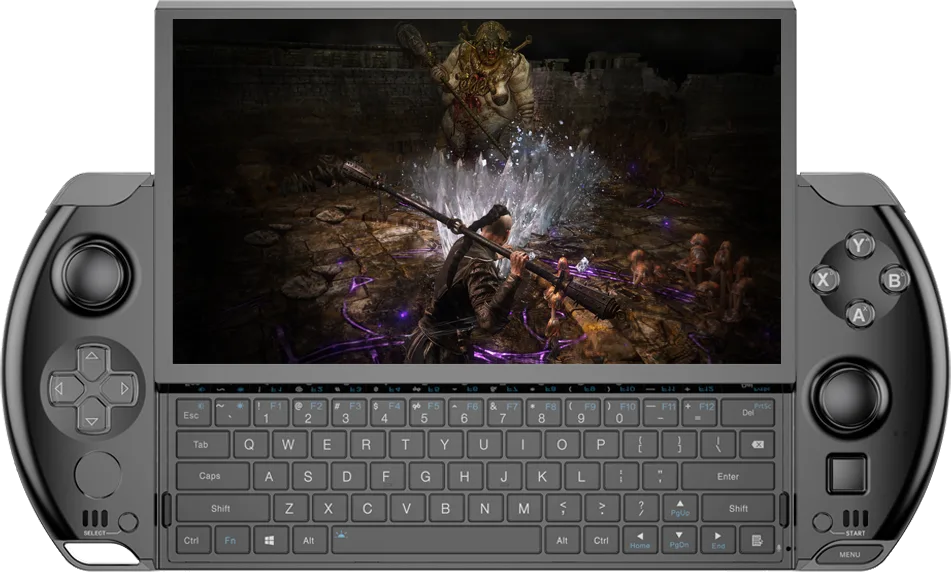
Task: Tap the C key
Action: click(367, 508)
